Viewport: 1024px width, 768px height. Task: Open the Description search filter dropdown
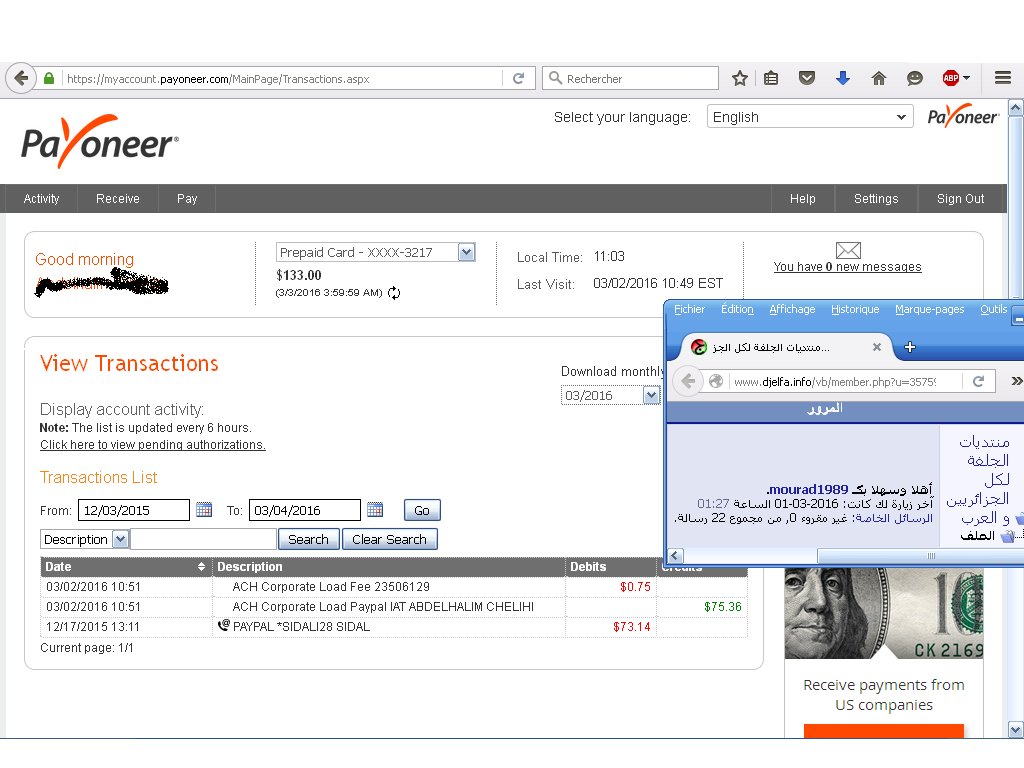click(x=84, y=539)
